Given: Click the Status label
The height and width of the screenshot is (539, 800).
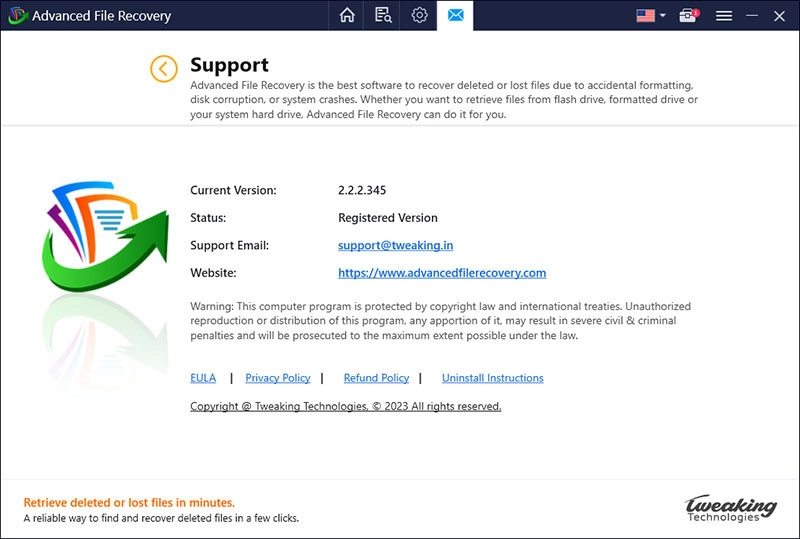Looking at the screenshot, I should pyautogui.click(x=208, y=218).
